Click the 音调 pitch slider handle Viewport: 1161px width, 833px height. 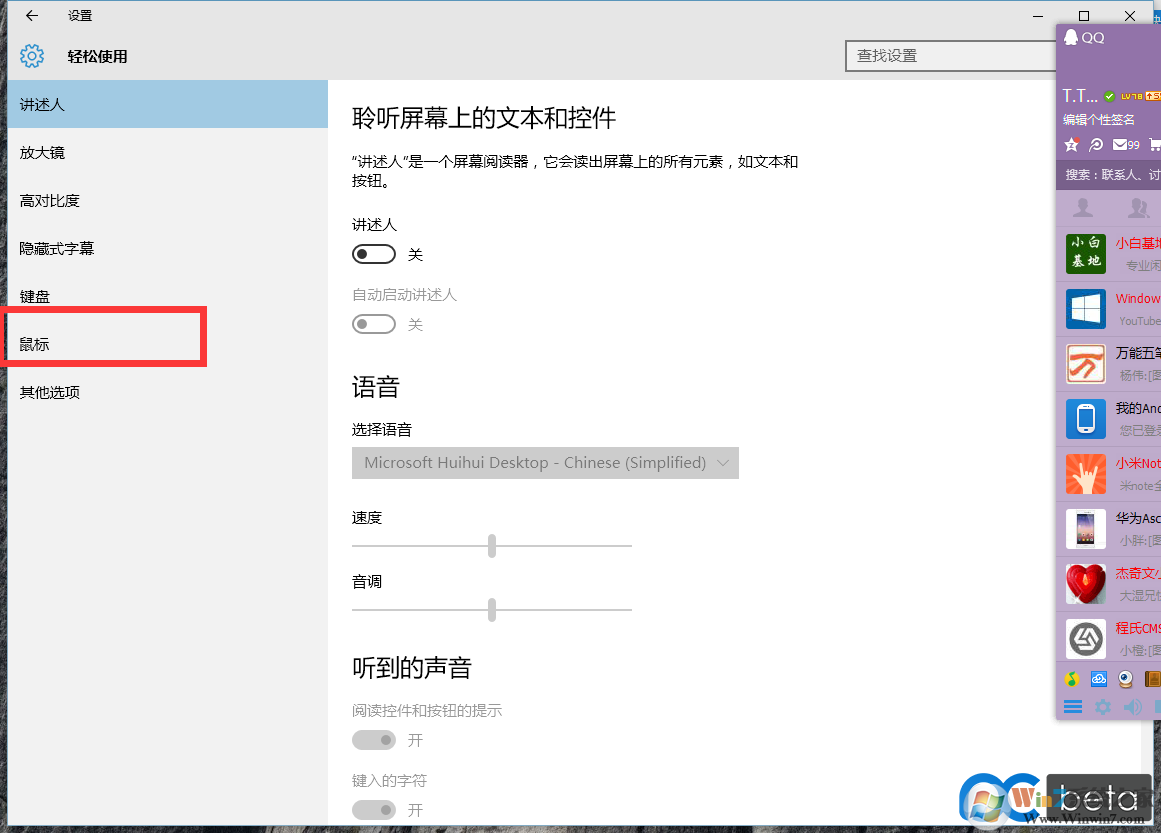492,610
